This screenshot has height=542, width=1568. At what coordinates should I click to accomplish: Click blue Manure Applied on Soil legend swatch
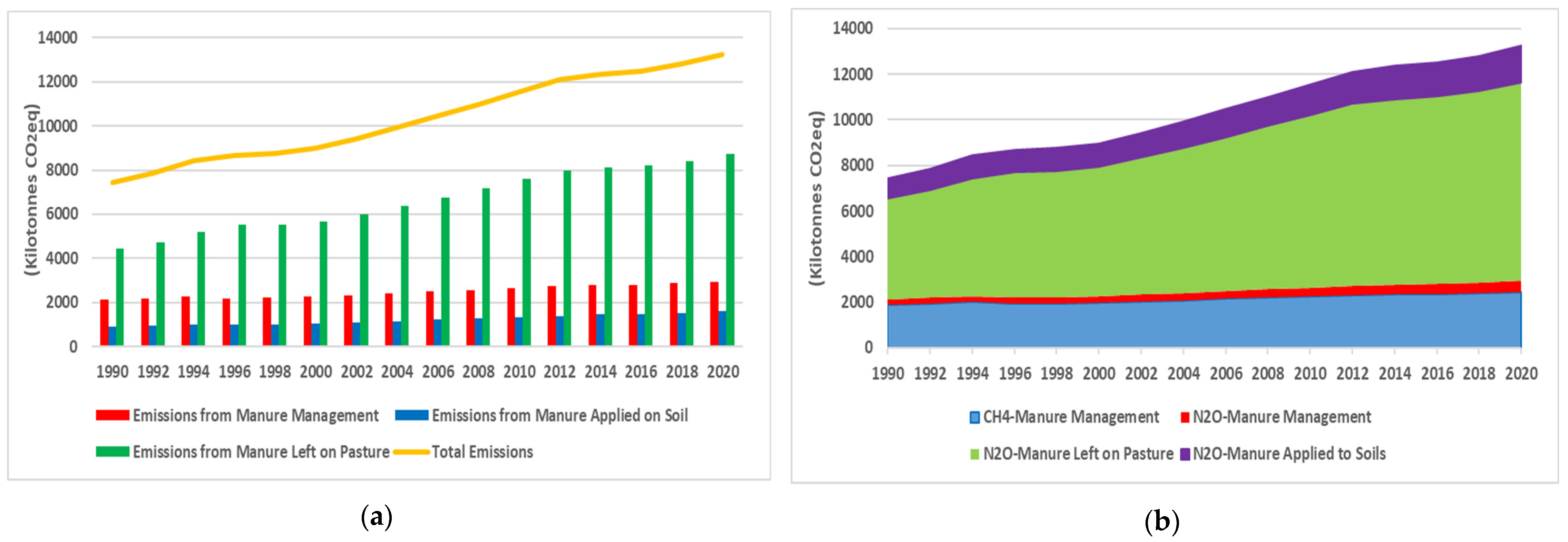coord(411,415)
